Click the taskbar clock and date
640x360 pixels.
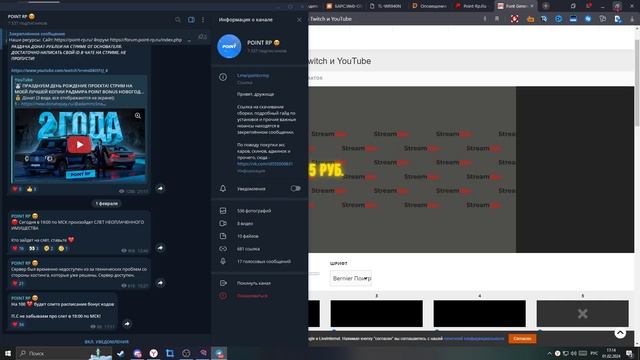611,353
